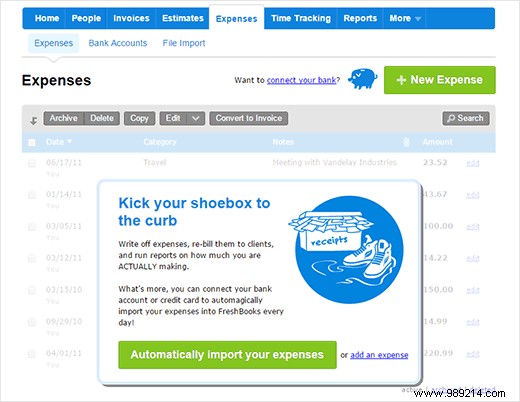
Task: Click the New Expense button
Action: click(x=440, y=80)
